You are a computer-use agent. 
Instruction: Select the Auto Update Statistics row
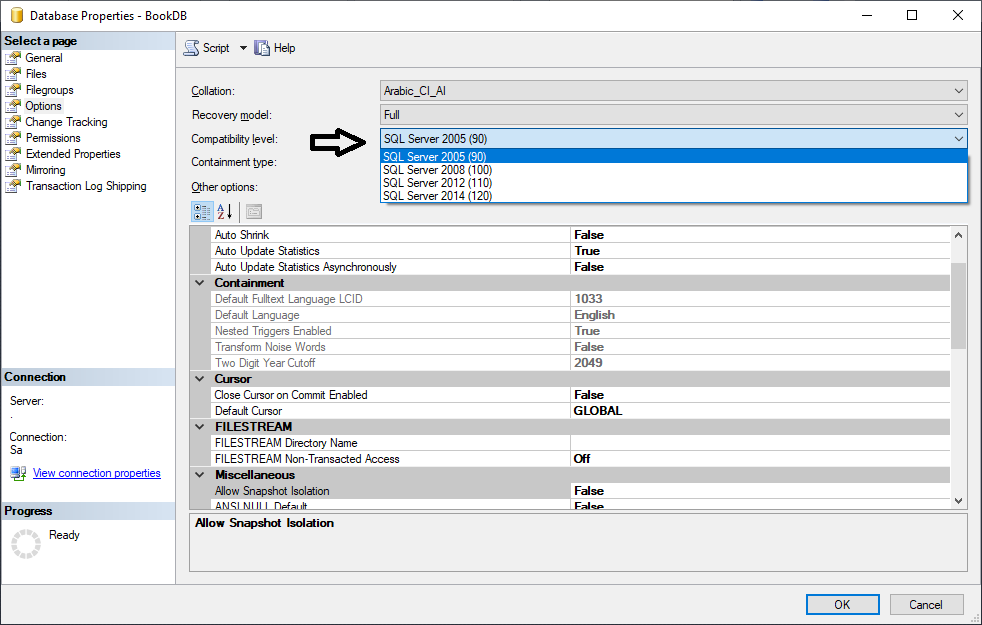[x=581, y=251]
